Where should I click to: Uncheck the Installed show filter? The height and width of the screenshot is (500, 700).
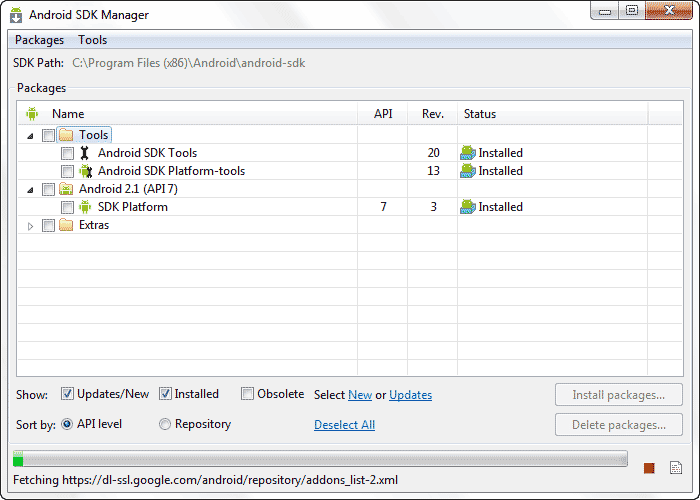[165, 394]
